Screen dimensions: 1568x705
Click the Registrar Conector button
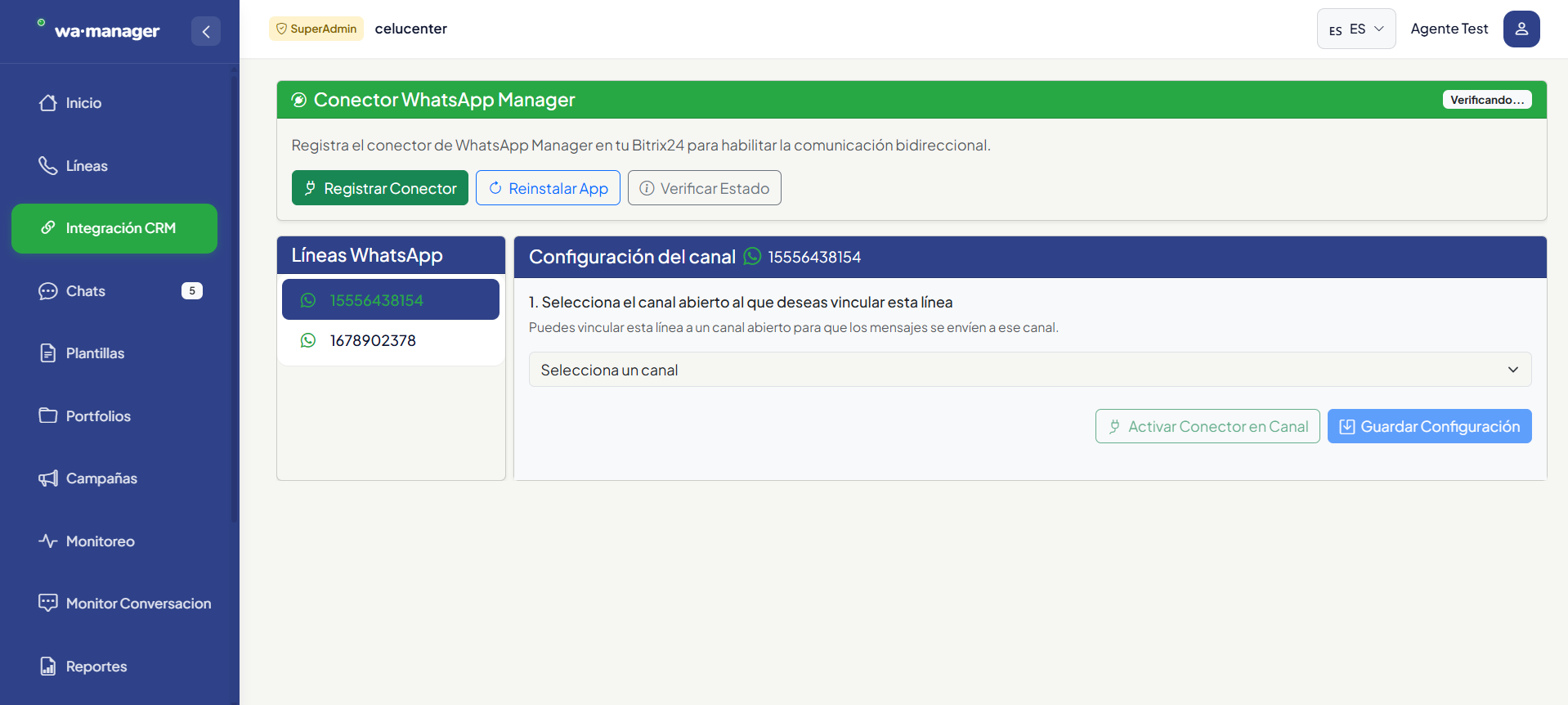tap(380, 188)
